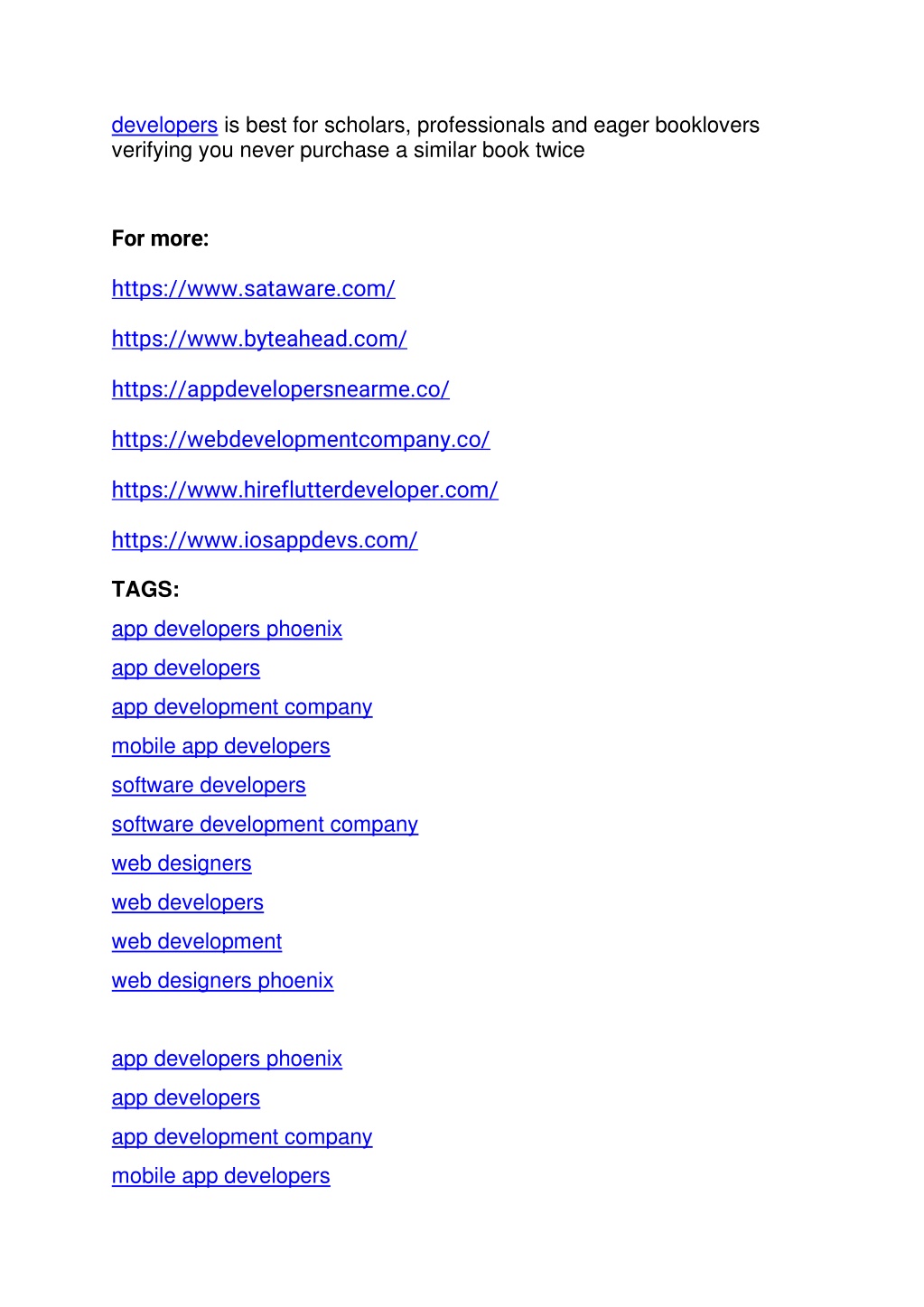The image size is (924, 1307).
Task: Select the 'web development' tag link
Action: (197, 941)
